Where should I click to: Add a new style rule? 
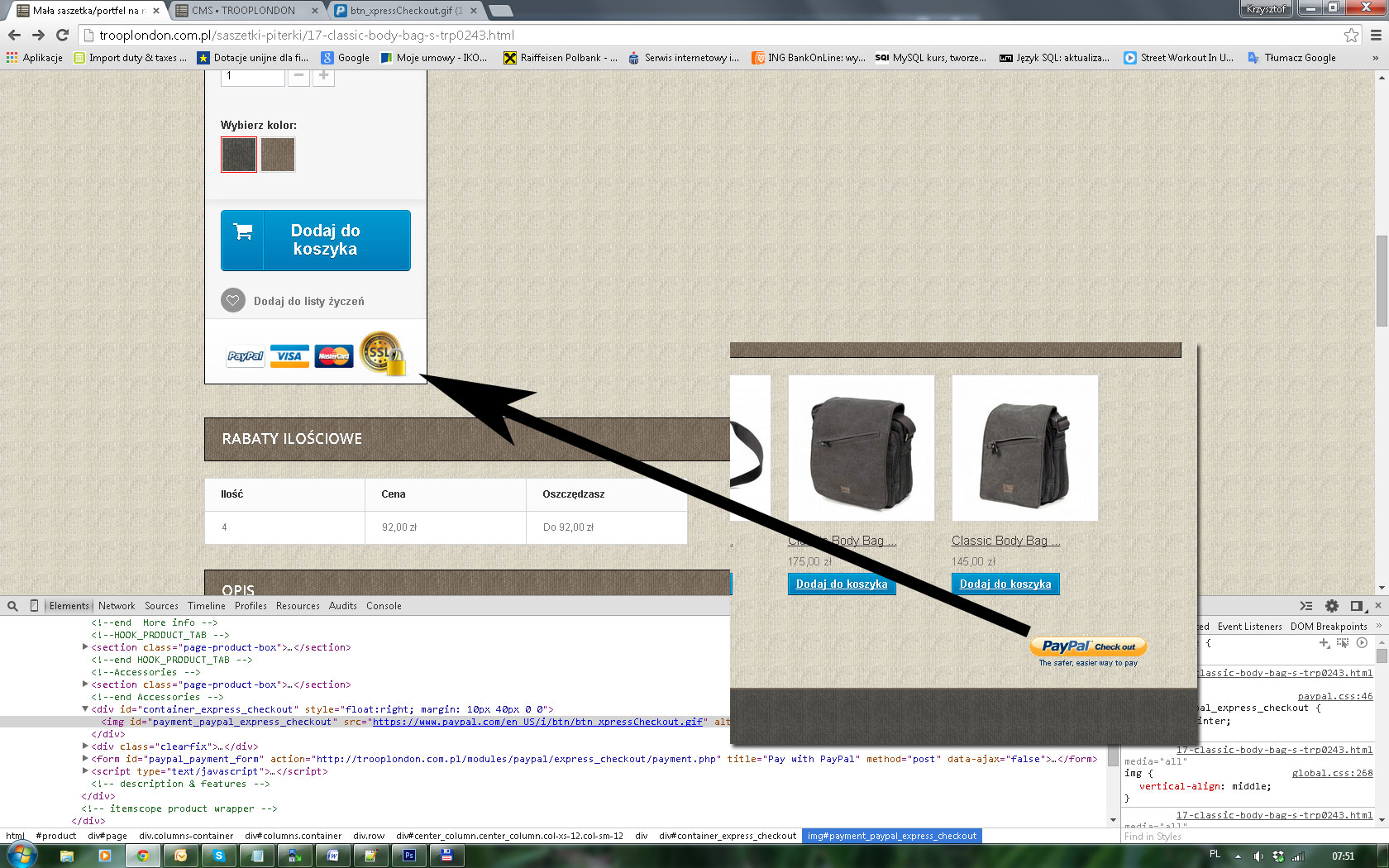[1325, 642]
